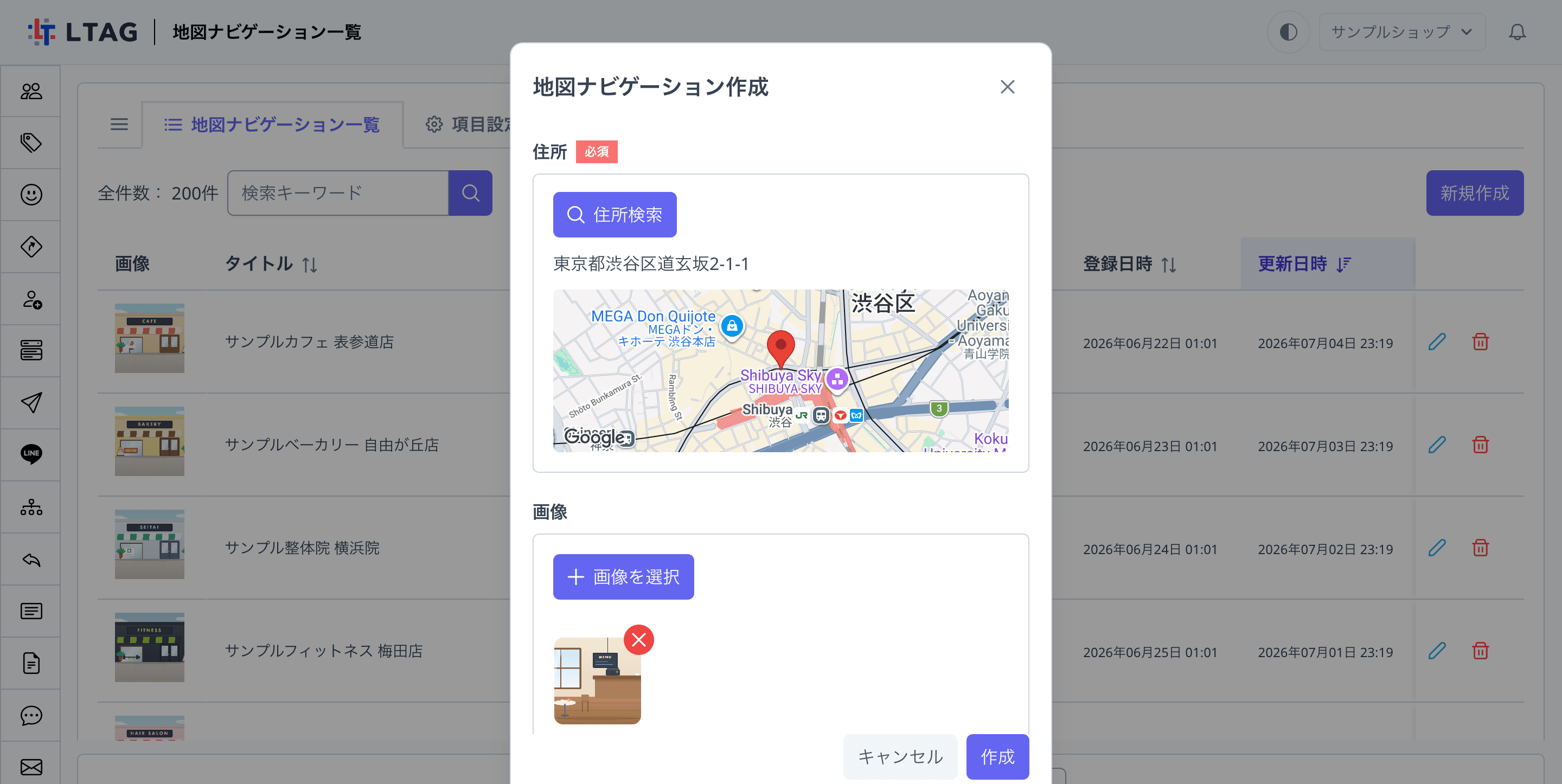Click the search magnifier button beside keyword field

pyautogui.click(x=471, y=193)
